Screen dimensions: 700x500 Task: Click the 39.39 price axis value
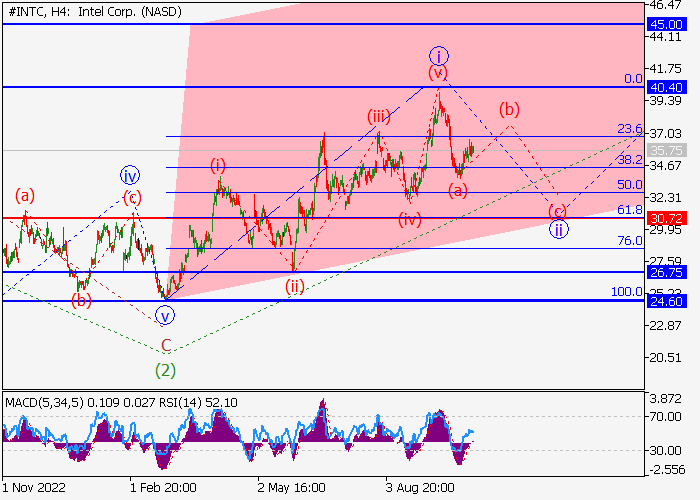[x=665, y=100]
